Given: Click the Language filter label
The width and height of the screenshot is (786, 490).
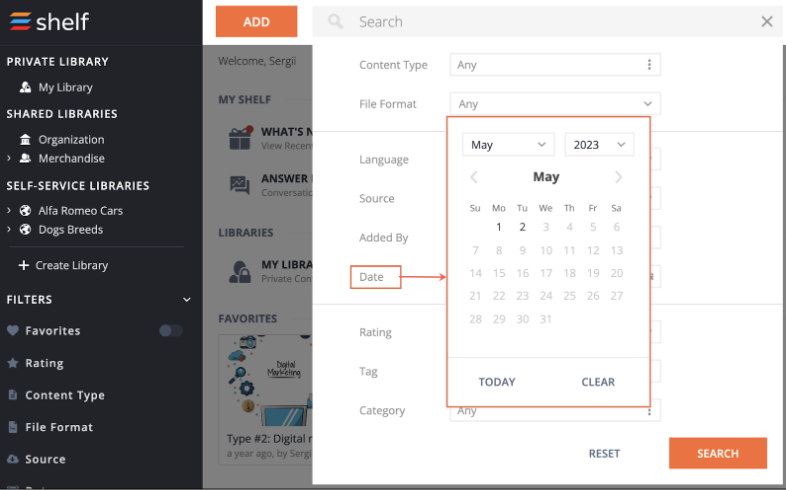Looking at the screenshot, I should 384,160.
